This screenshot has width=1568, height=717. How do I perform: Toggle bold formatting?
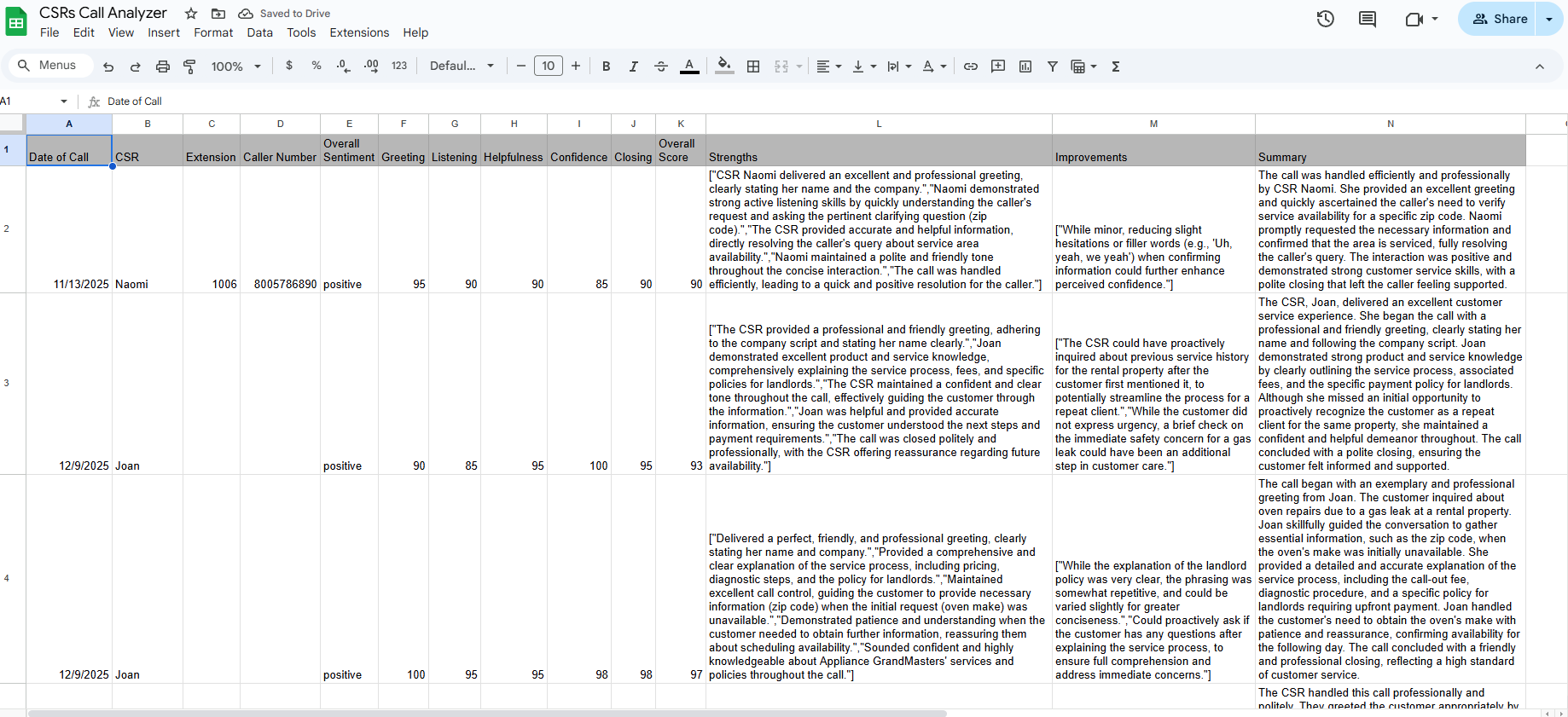point(607,66)
